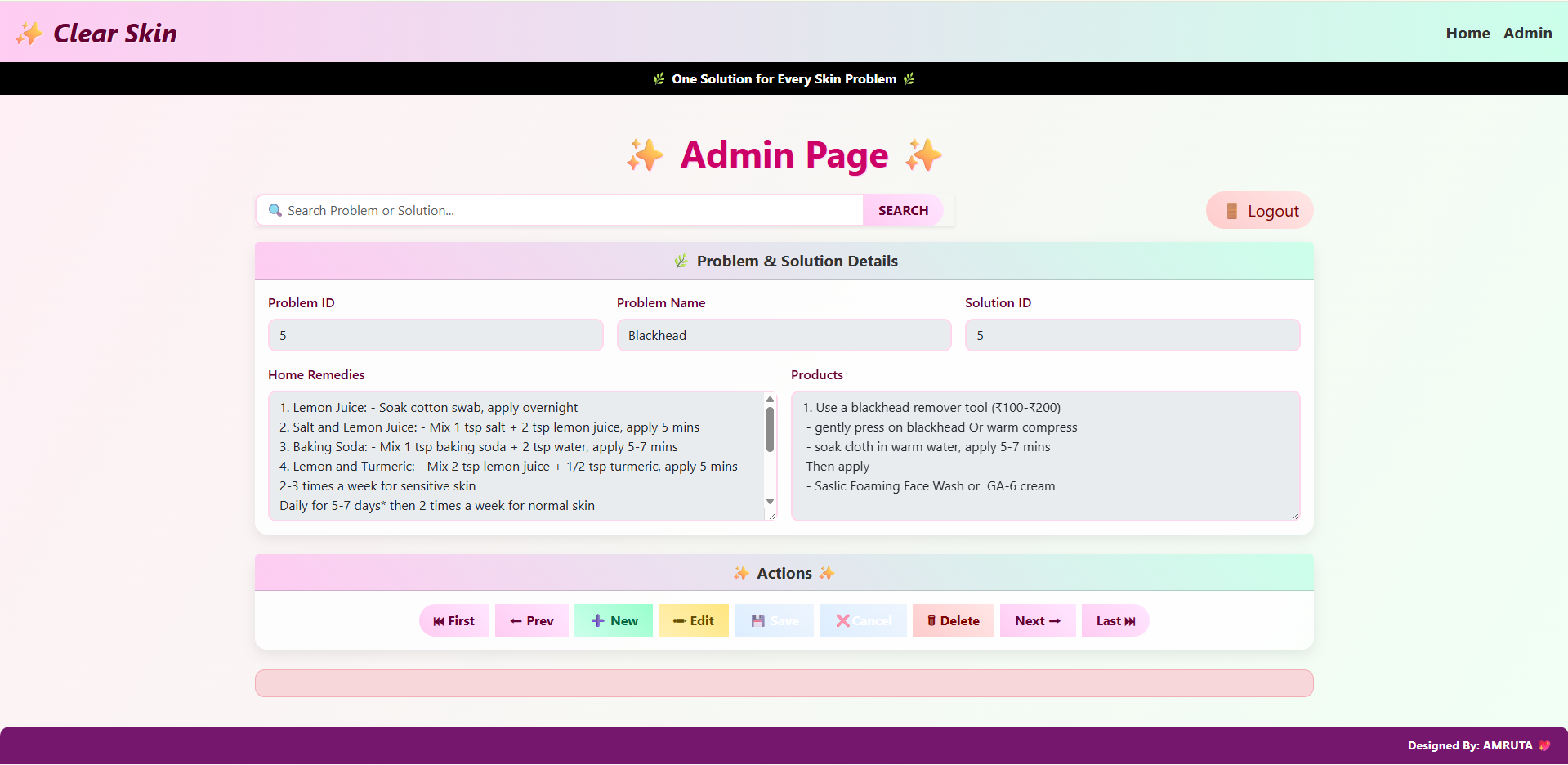Jump to the Last record
1568x765 pixels.
[x=1115, y=620]
